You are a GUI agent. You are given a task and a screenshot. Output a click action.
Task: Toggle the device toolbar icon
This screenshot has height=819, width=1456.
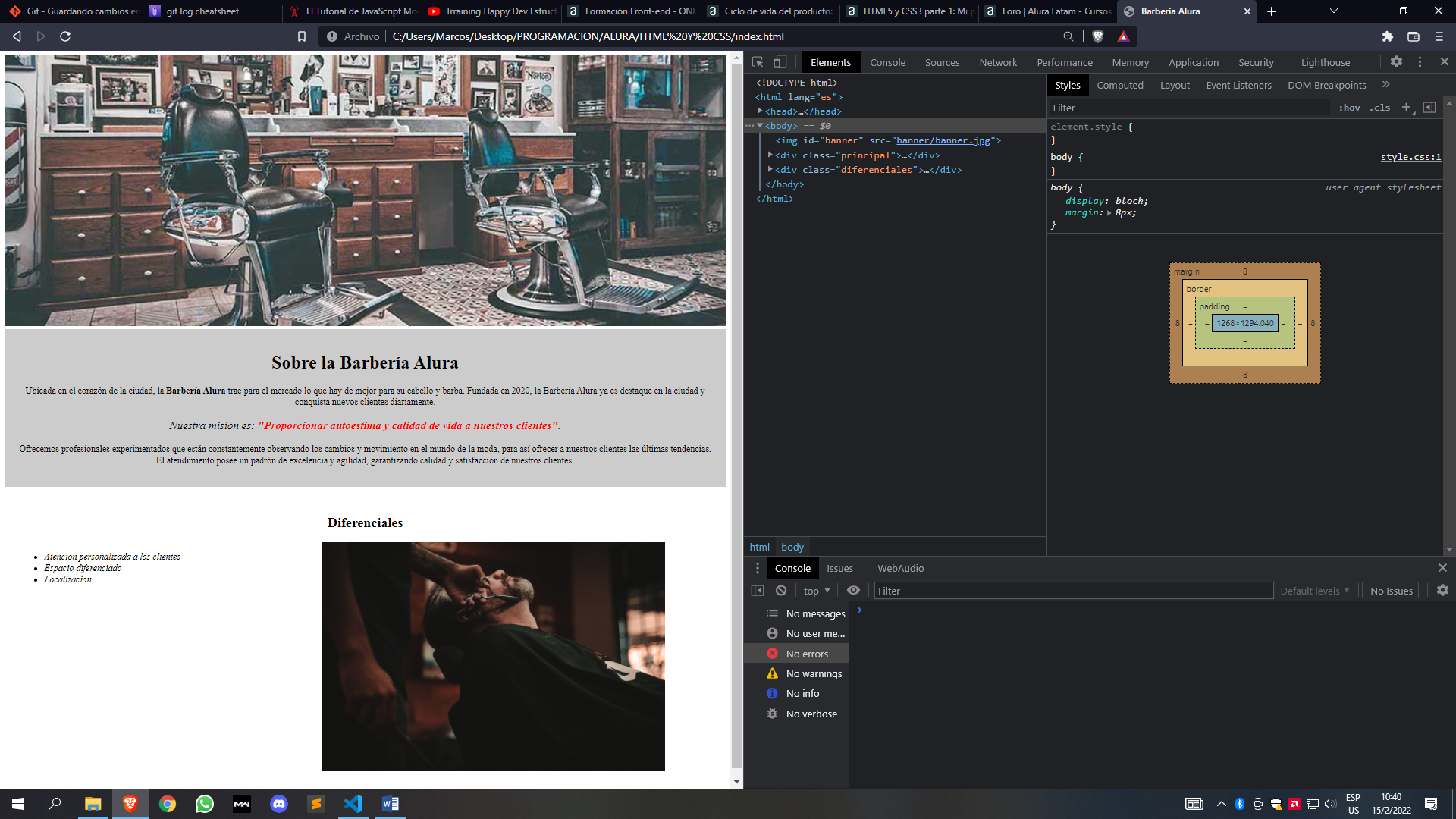(x=786, y=62)
